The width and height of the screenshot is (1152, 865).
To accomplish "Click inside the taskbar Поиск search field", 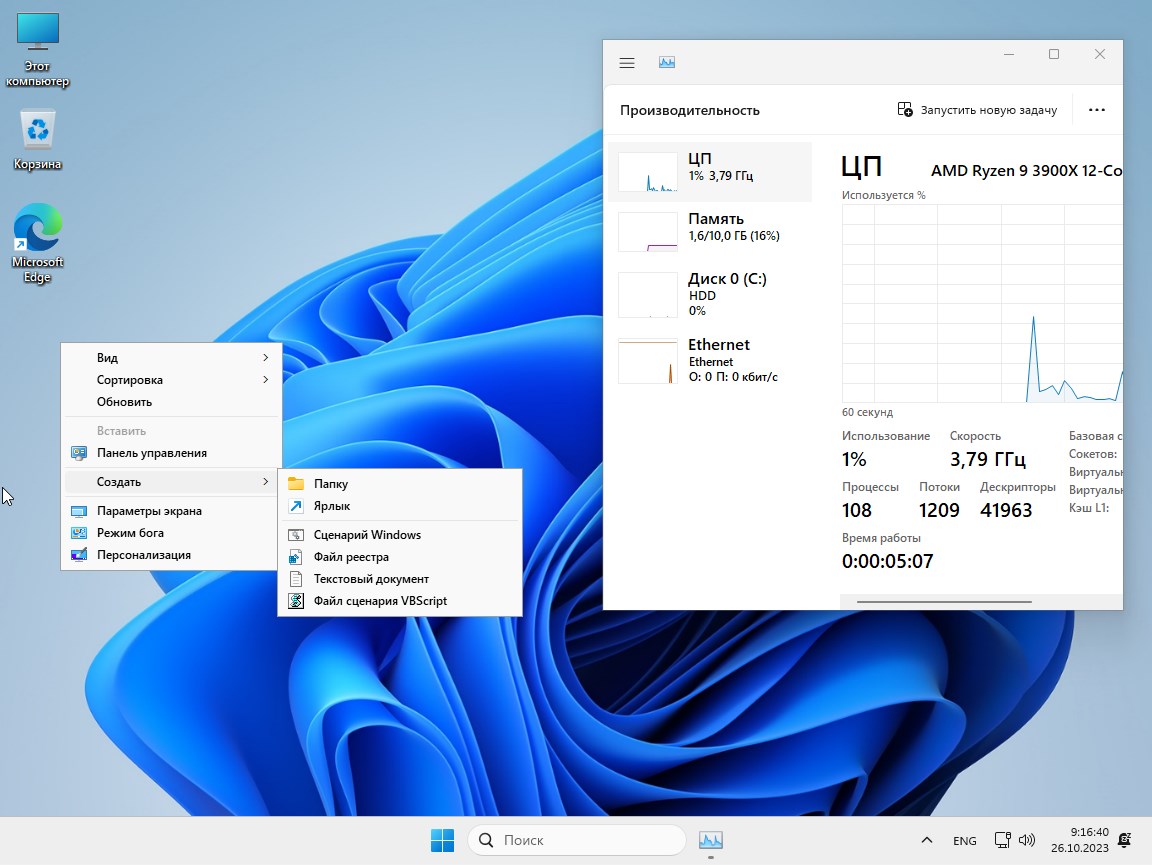I will [576, 840].
